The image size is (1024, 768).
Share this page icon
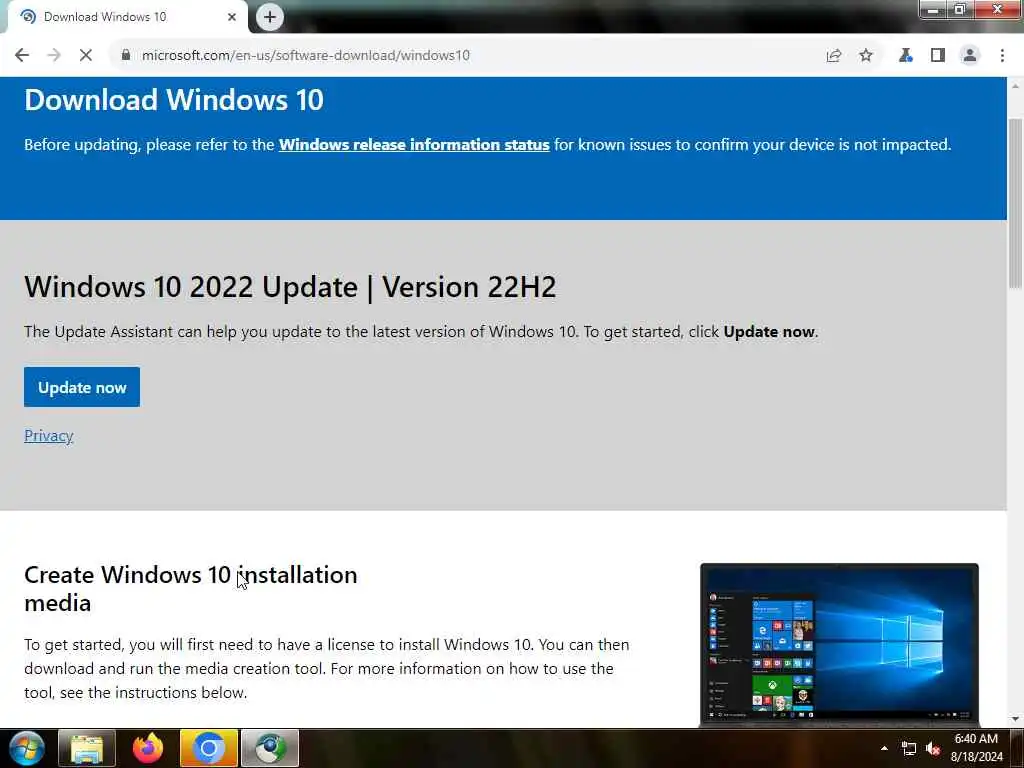click(x=834, y=56)
